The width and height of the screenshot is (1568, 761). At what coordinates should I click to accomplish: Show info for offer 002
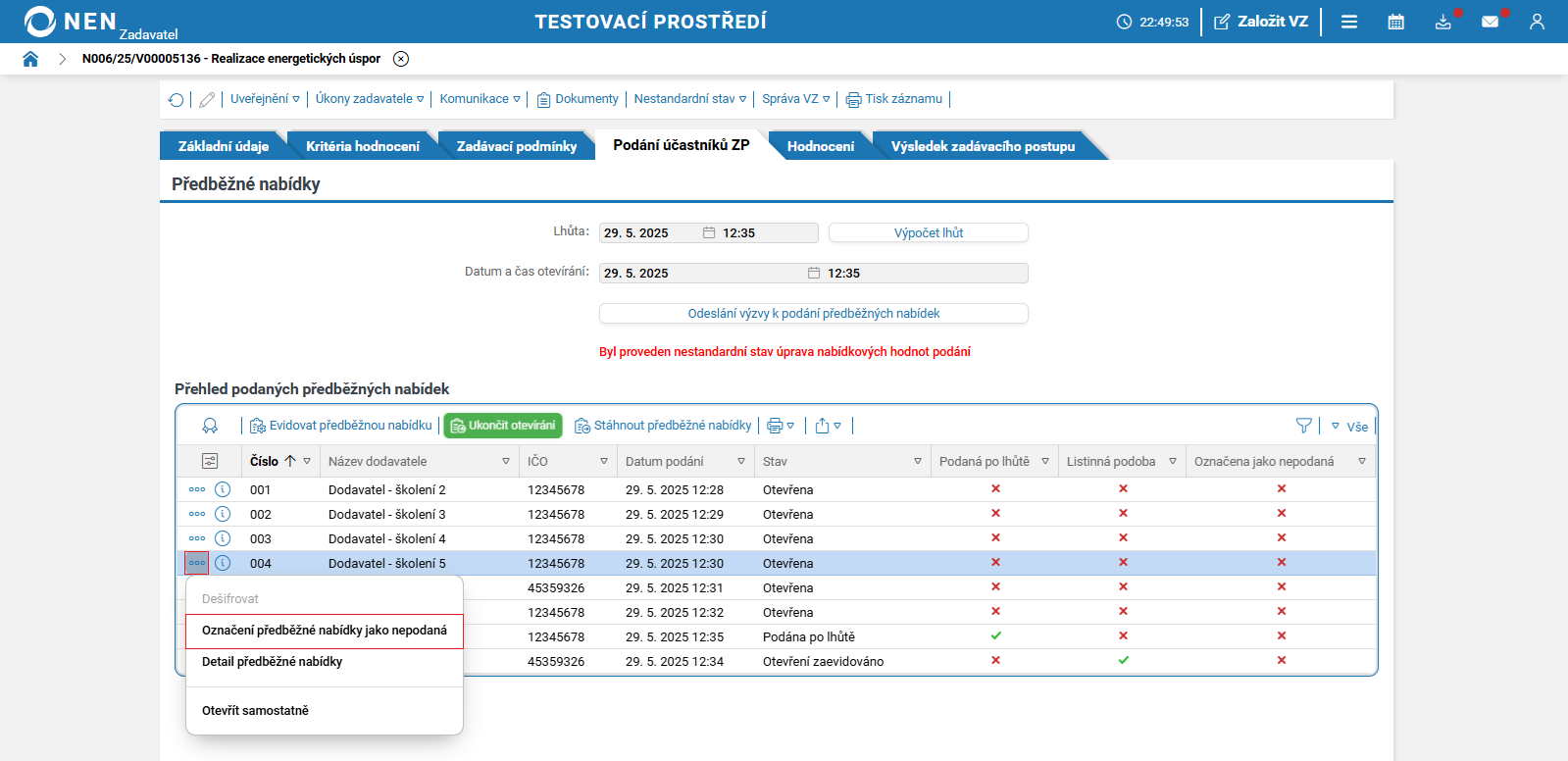click(223, 514)
